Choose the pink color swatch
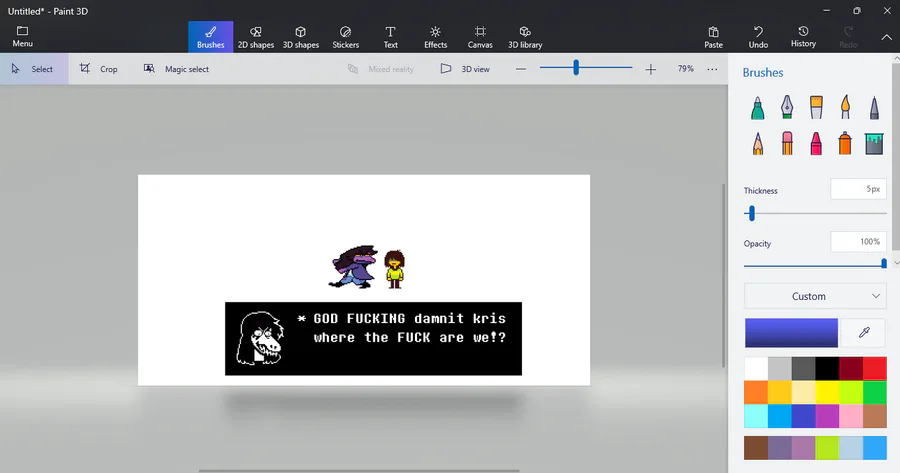The width and height of the screenshot is (900, 473). [x=851, y=416]
